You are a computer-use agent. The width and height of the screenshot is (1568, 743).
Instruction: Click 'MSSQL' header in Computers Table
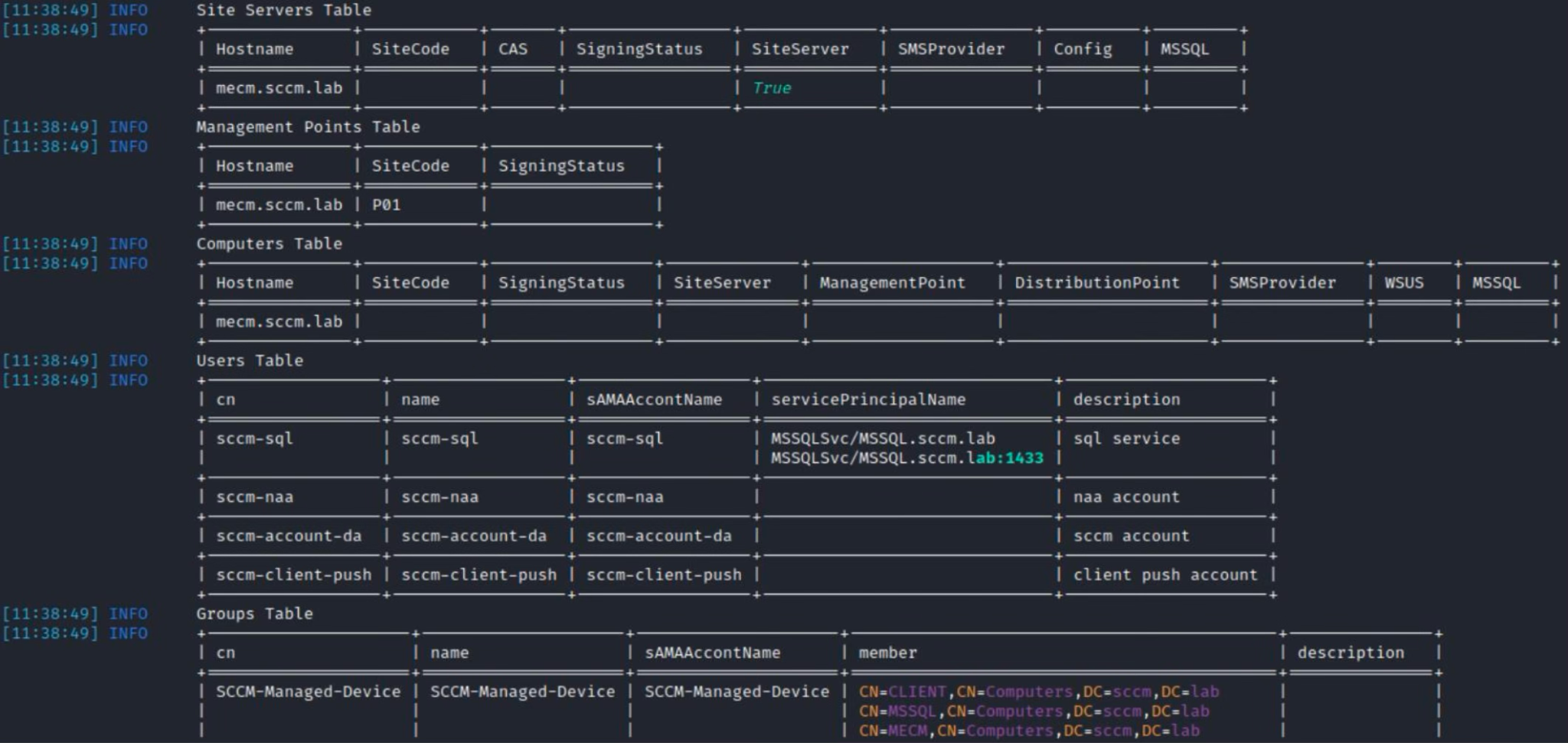click(x=1496, y=283)
